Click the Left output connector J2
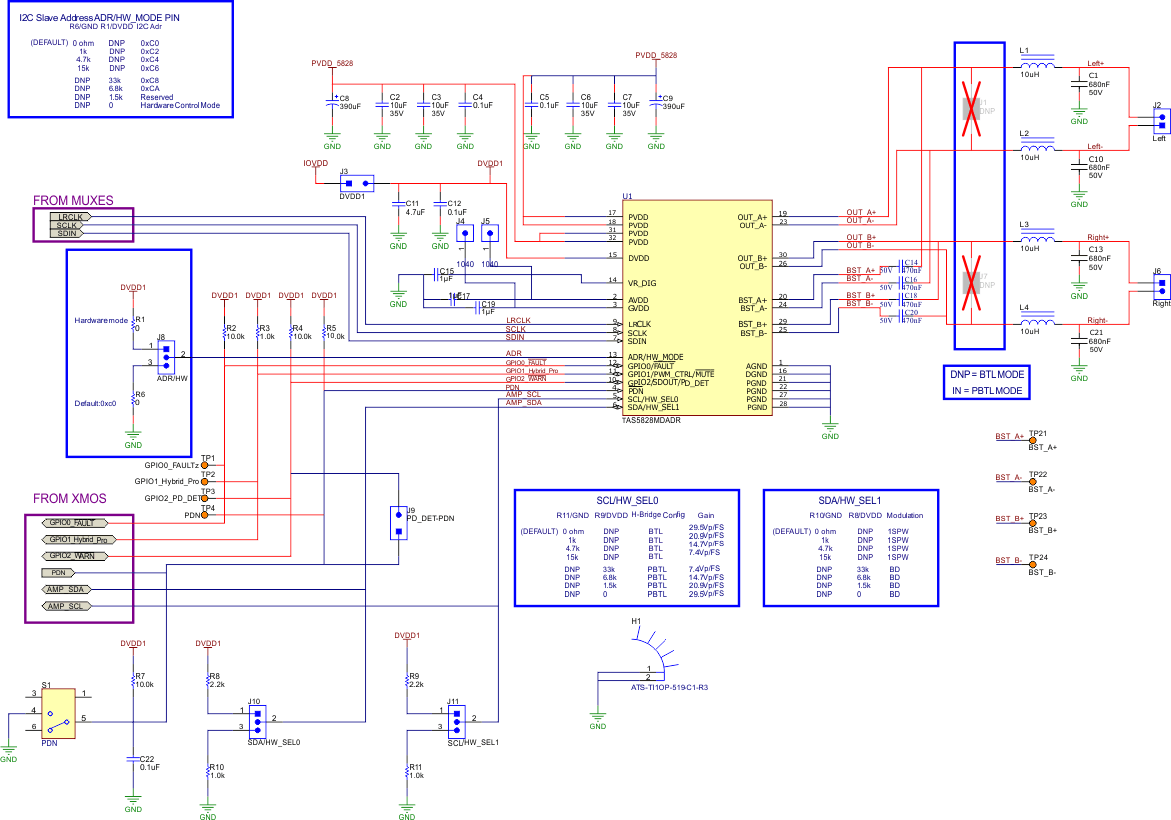This screenshot has height=820, width=1171. (x=1160, y=120)
